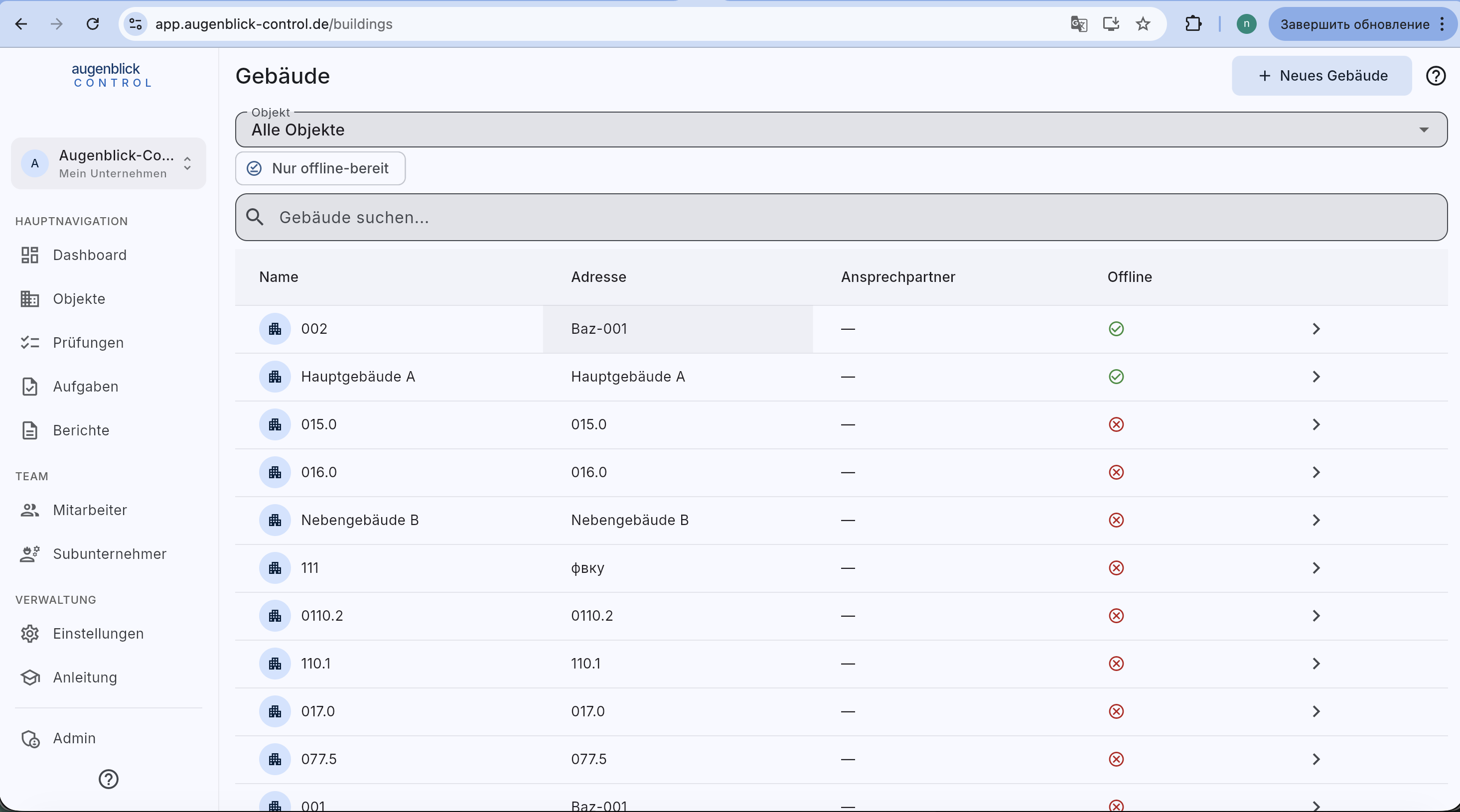Open the Anleitung guide
Image resolution: width=1460 pixels, height=812 pixels.
pyautogui.click(x=108, y=677)
